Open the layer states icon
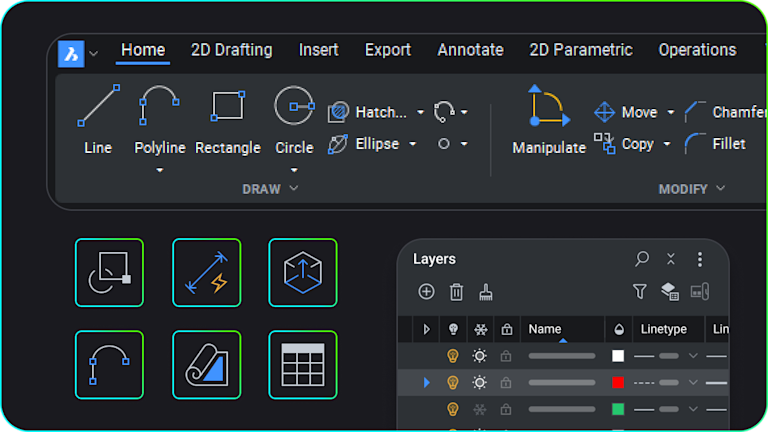Viewport: 768px width, 432px height. click(x=670, y=292)
